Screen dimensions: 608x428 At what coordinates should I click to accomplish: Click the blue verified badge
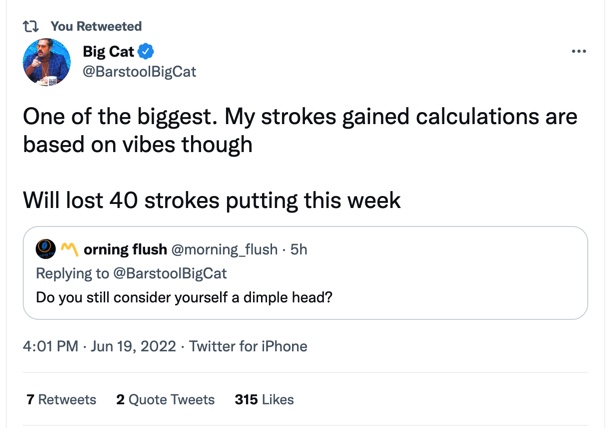pos(145,51)
